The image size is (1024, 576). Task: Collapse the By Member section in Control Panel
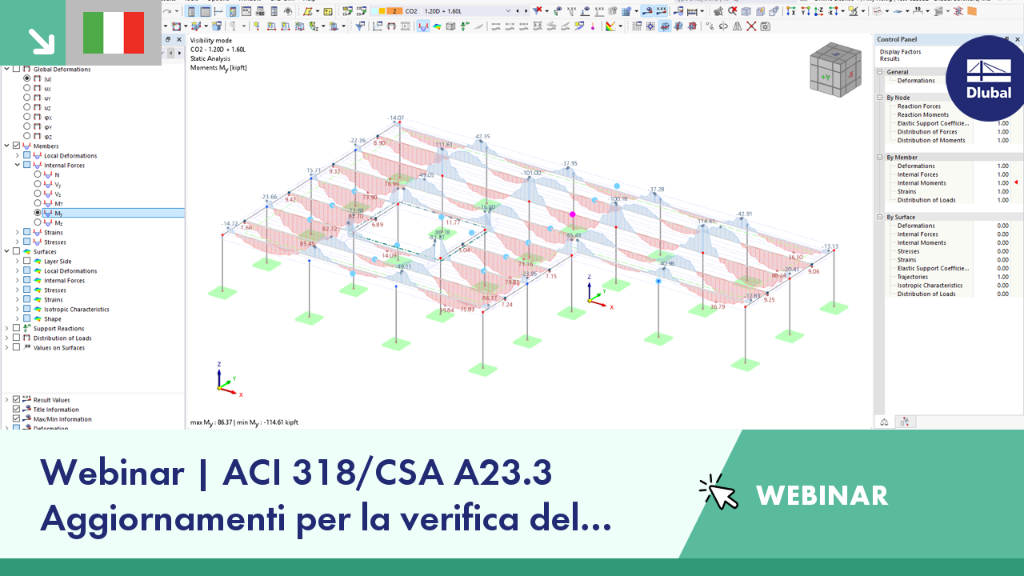pos(880,157)
